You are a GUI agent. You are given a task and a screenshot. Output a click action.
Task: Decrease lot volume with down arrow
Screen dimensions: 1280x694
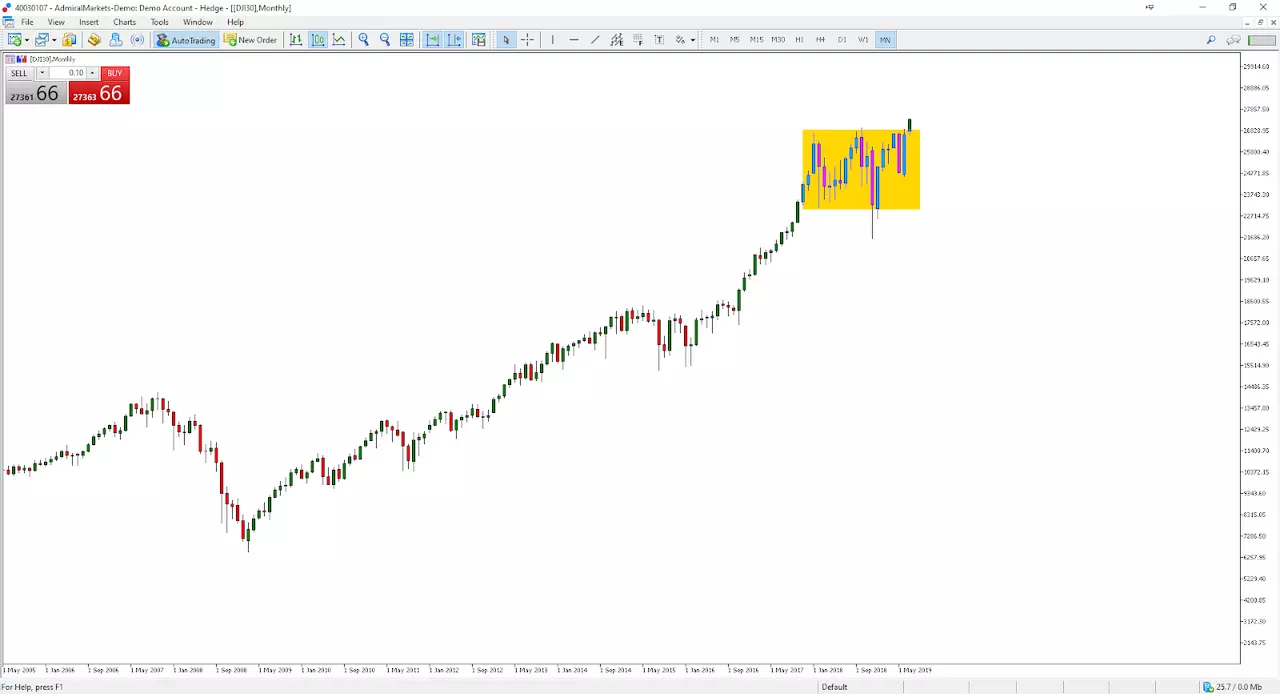click(x=42, y=73)
